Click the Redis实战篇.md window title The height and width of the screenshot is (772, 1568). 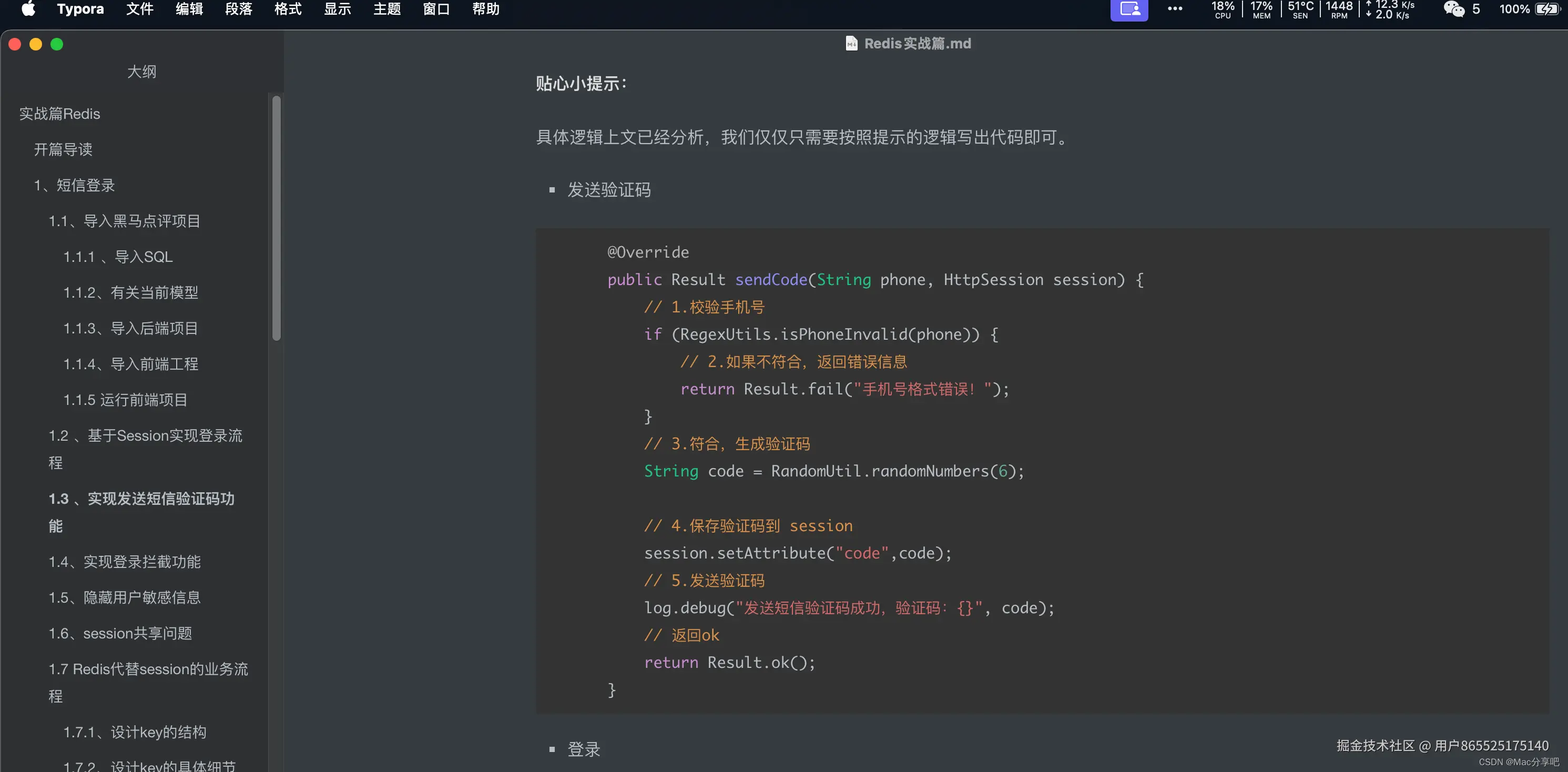pos(918,43)
